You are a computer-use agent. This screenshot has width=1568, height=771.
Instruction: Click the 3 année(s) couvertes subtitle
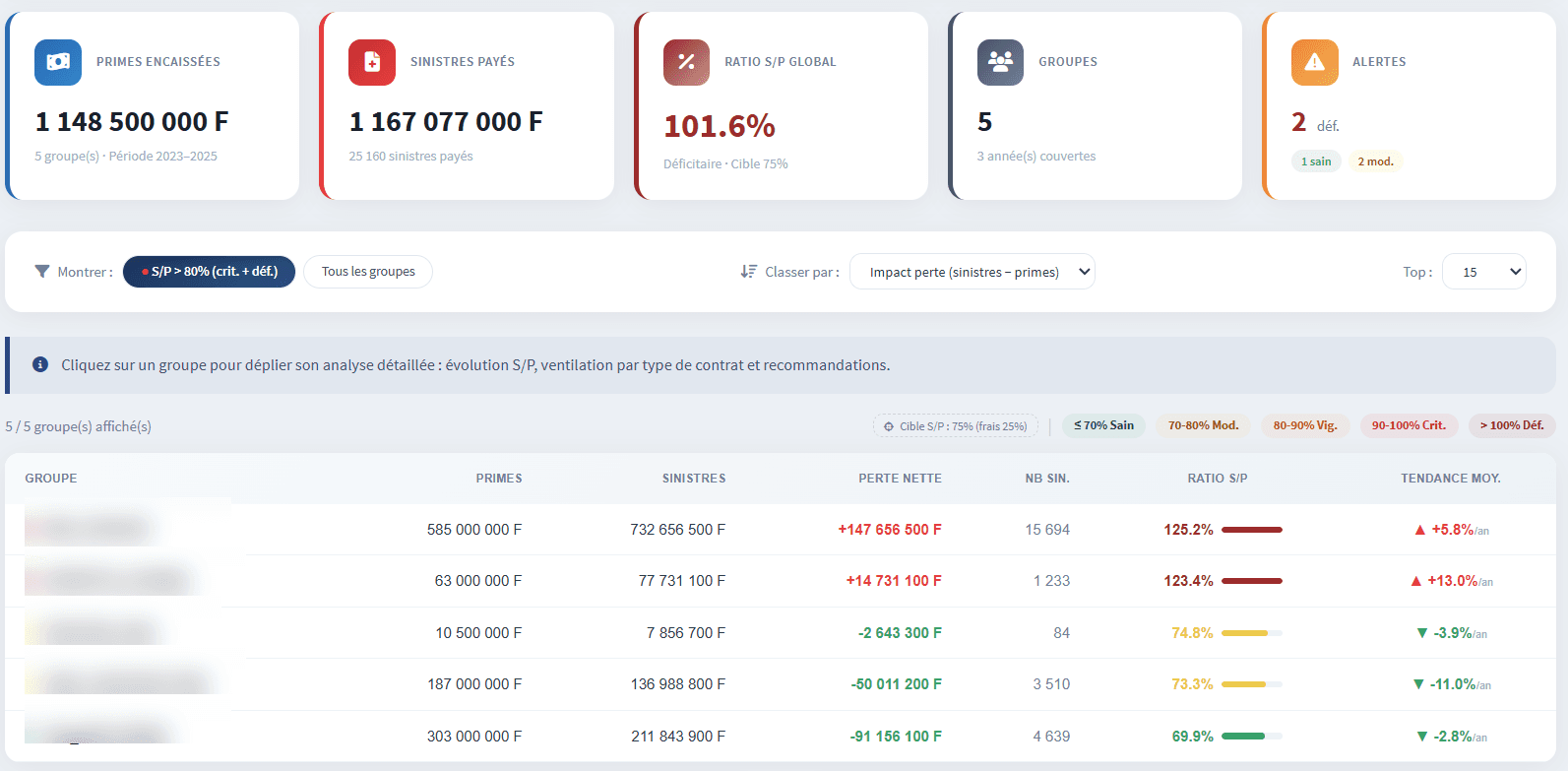[x=1036, y=157]
